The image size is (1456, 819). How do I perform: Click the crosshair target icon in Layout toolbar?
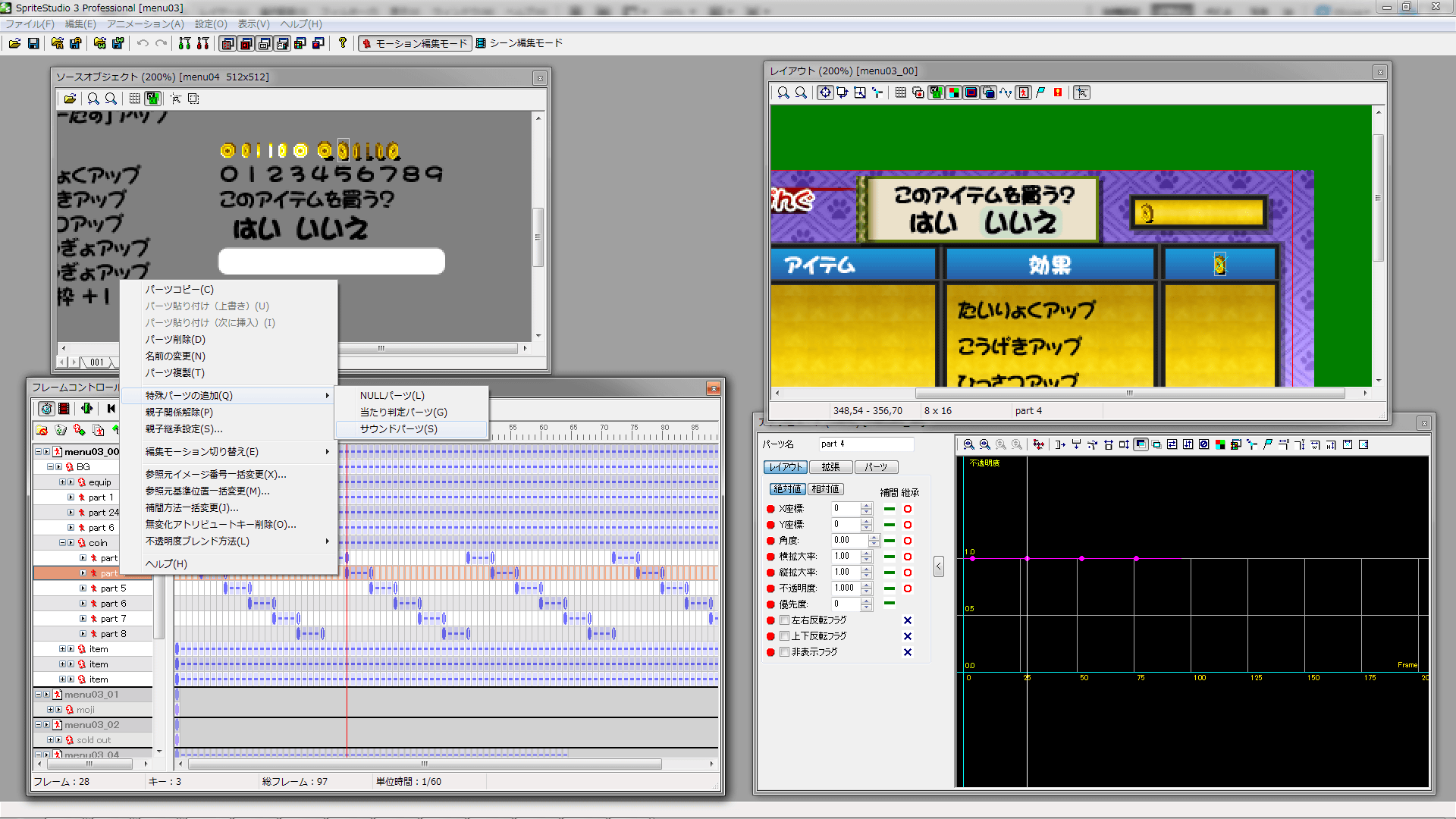(825, 93)
